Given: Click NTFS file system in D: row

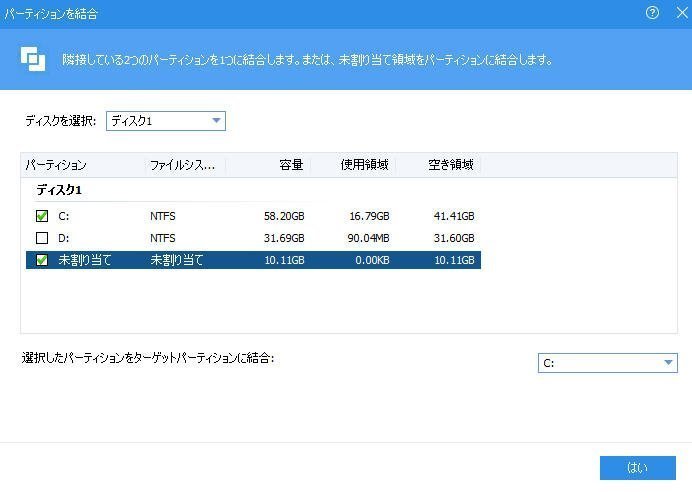Looking at the screenshot, I should 163,238.
